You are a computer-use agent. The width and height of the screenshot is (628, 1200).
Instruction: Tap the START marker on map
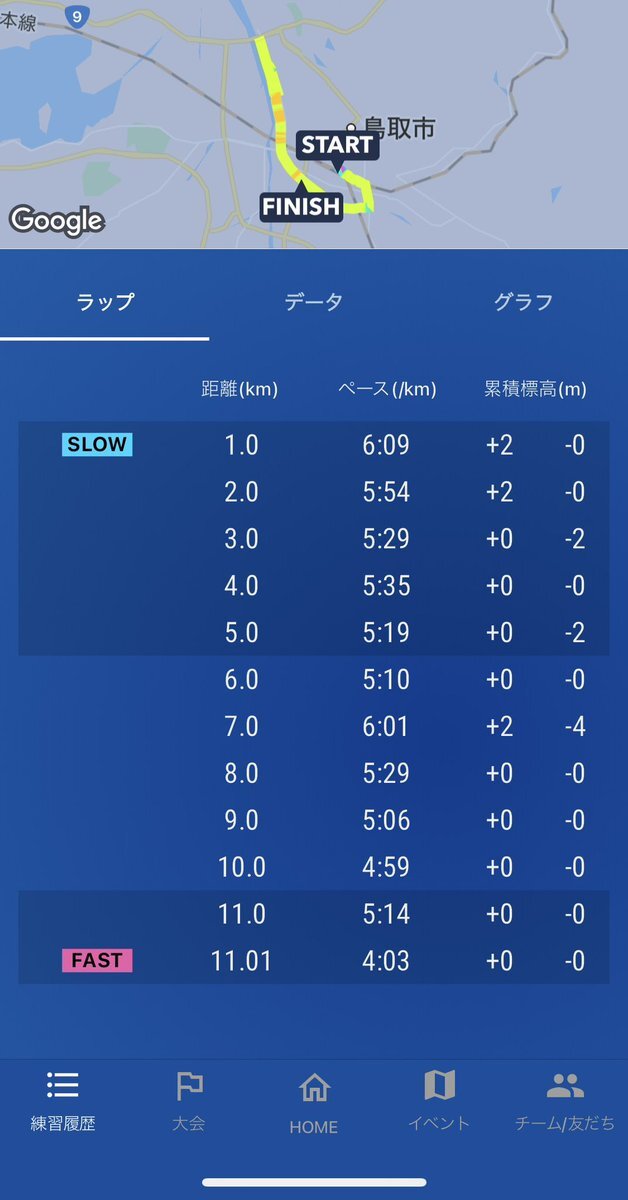click(338, 145)
